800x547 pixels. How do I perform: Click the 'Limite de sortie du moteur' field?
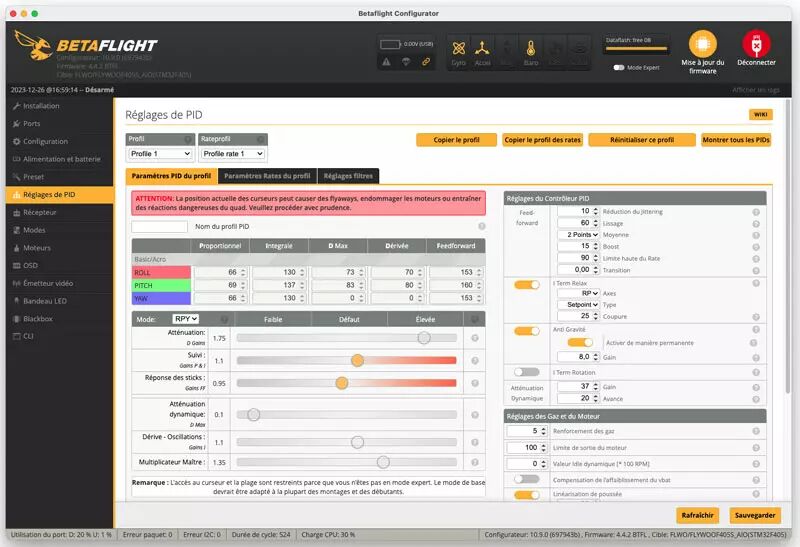click(x=527, y=447)
